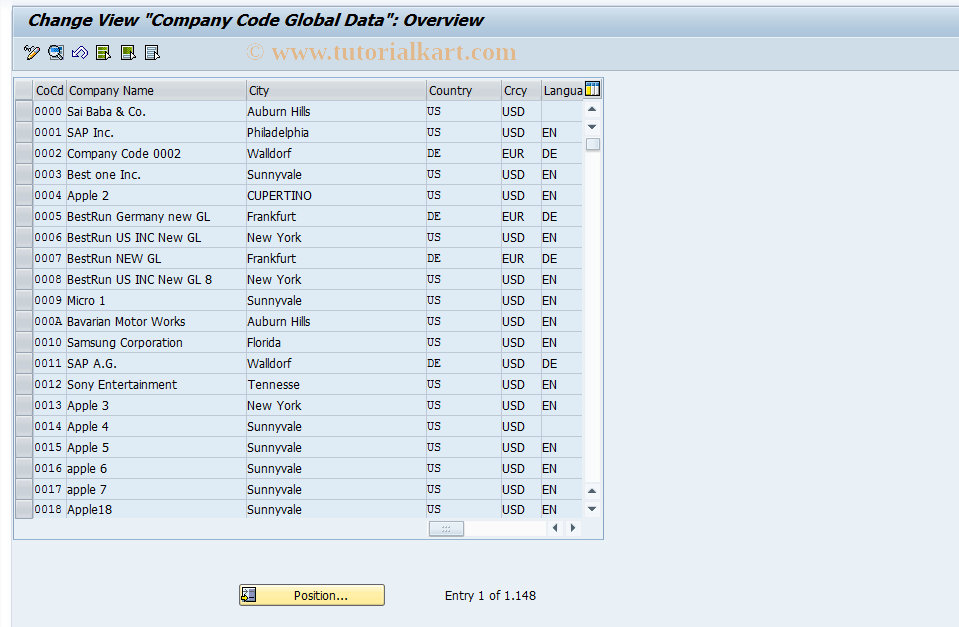
Task: Click company name 'Micro 1'
Action: [86, 300]
